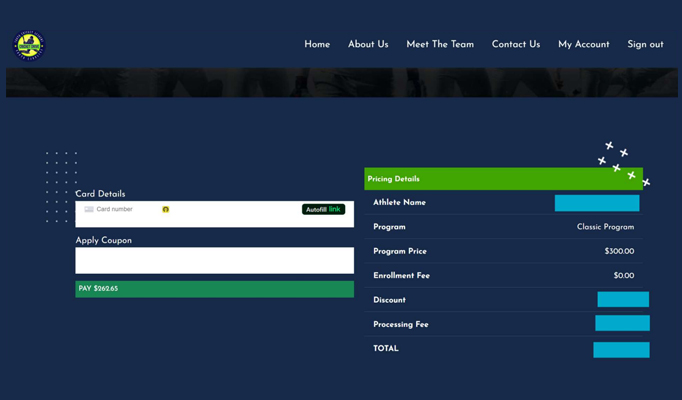Navigate to Contact Us
Viewport: 682px width, 400px height.
click(516, 44)
